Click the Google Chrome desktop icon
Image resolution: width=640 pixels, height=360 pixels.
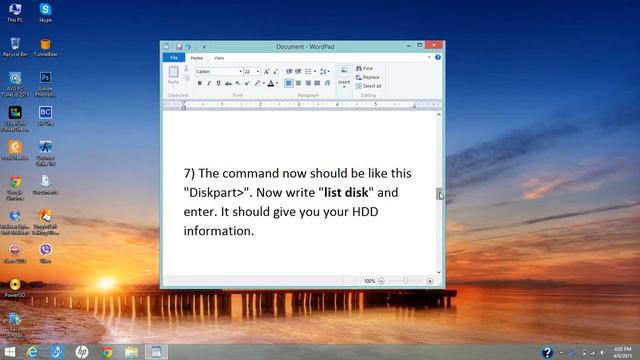pyautogui.click(x=15, y=188)
